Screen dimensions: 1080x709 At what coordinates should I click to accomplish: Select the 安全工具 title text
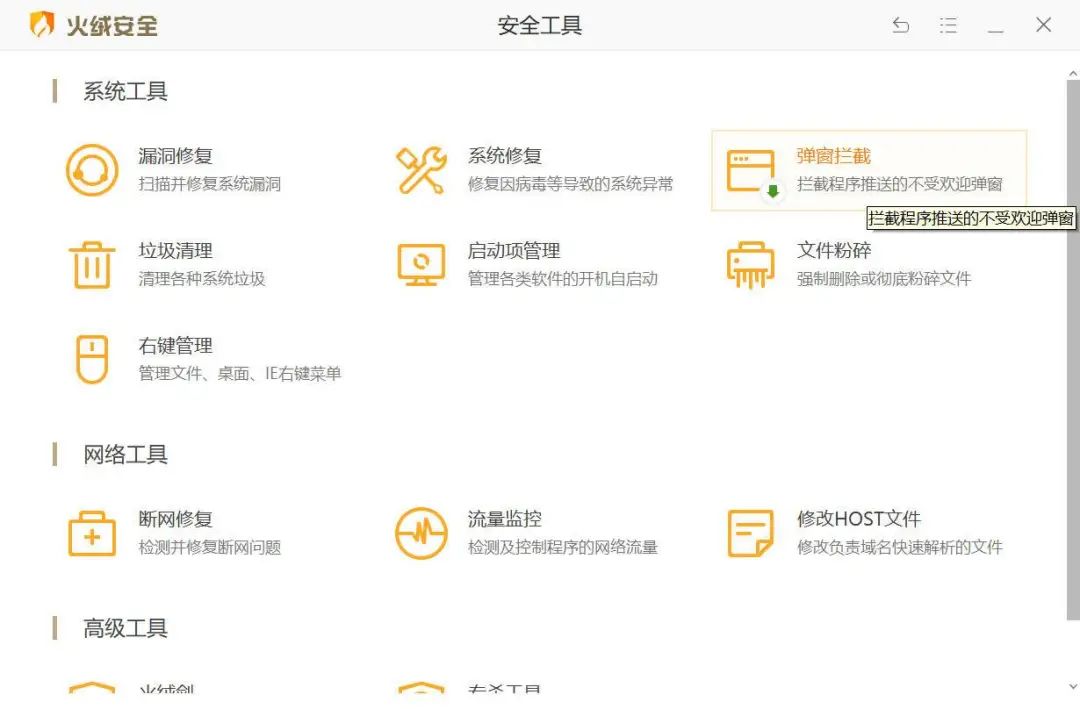(x=540, y=26)
